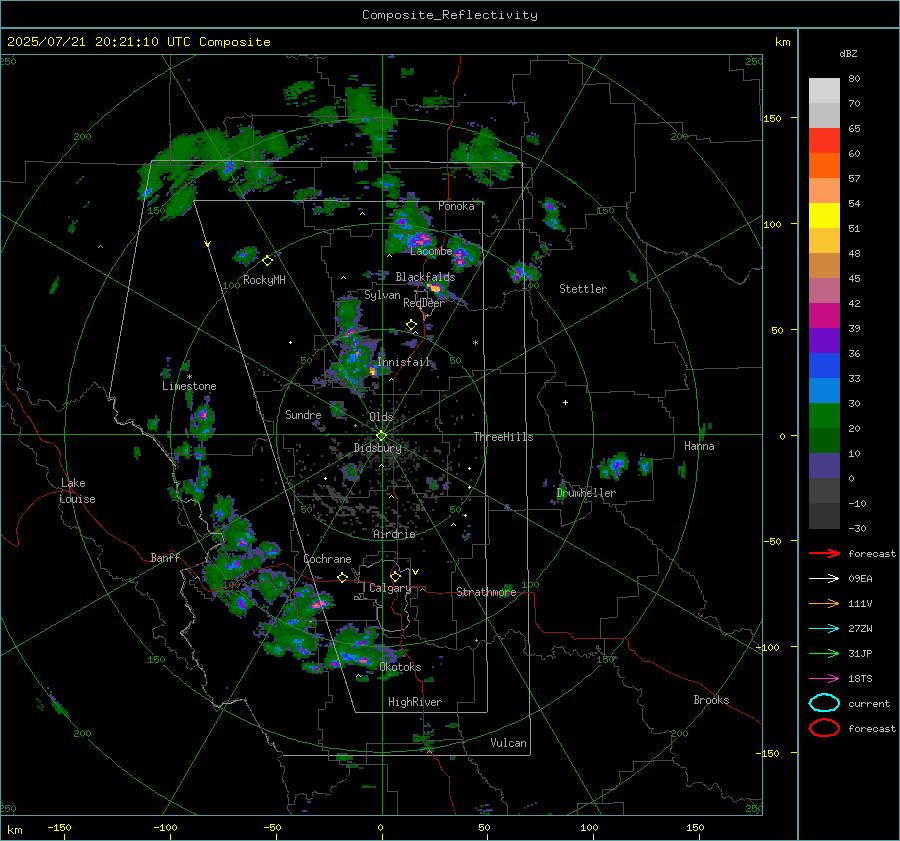Image resolution: width=900 pixels, height=841 pixels.
Task: Select the RedDeer city label
Action: click(x=424, y=303)
